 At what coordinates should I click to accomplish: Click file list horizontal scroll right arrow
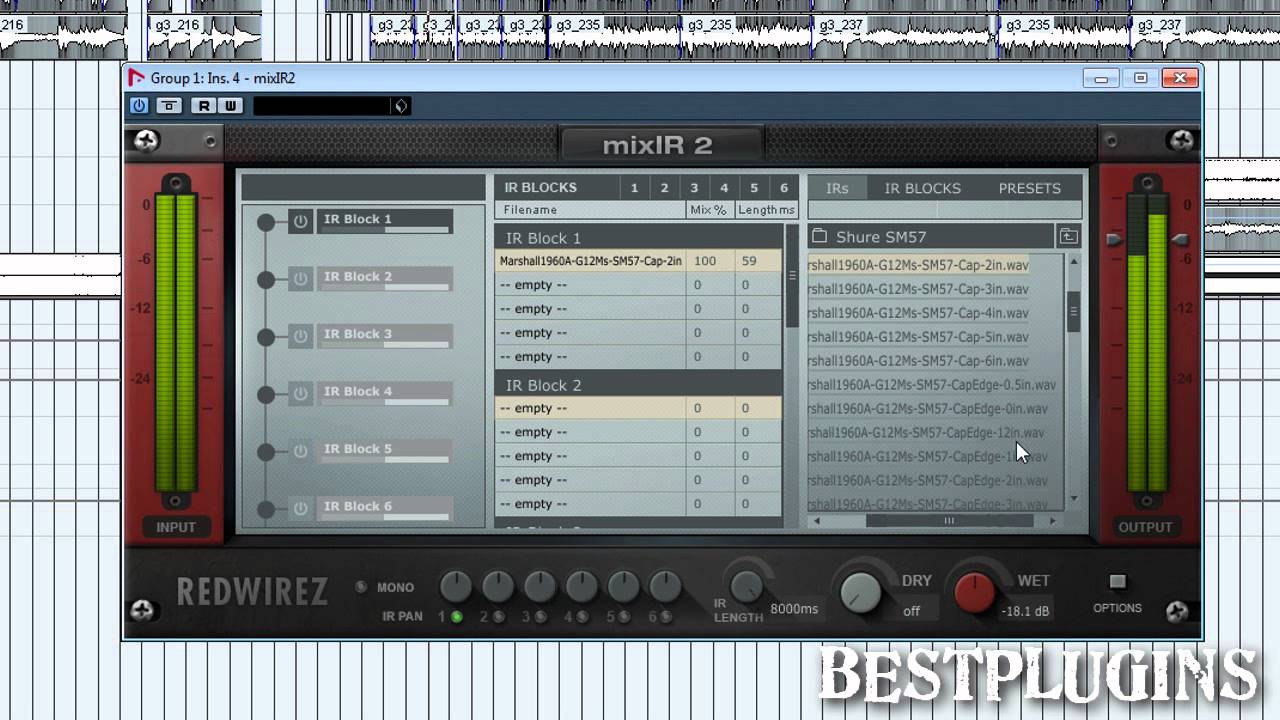pos(1052,520)
